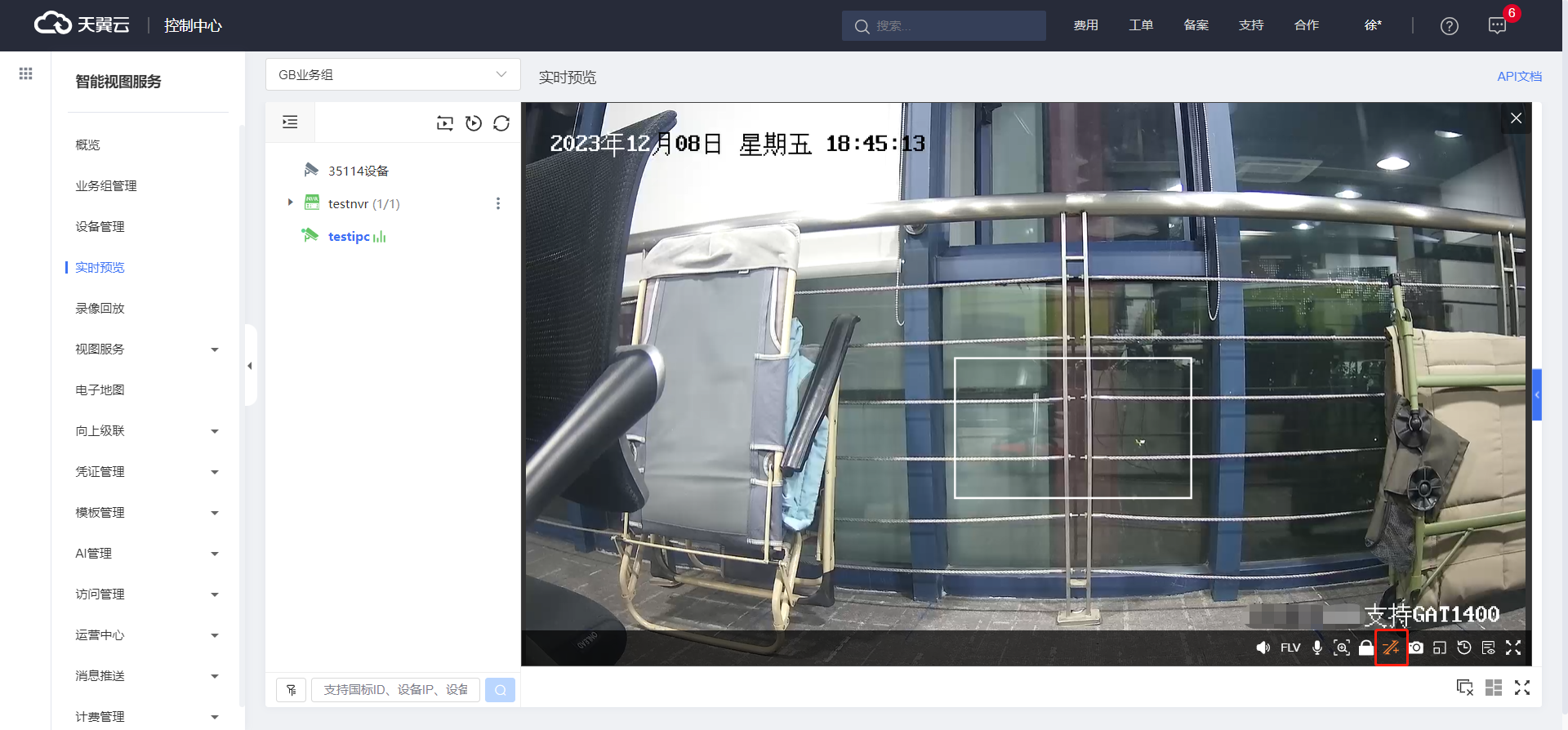The height and width of the screenshot is (730, 1568).
Task: Open the blue right-edge panel handle
Action: [1537, 394]
